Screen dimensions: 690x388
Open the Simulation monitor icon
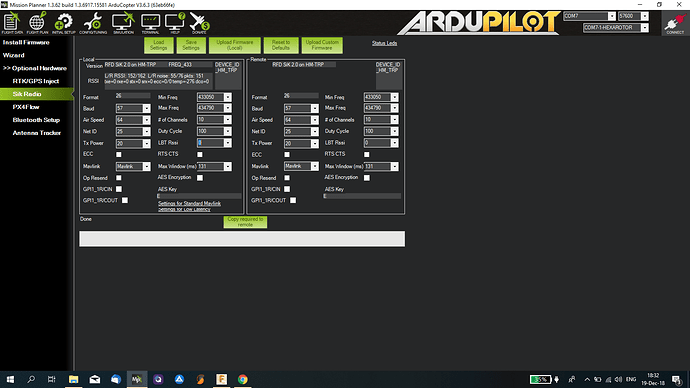point(123,23)
